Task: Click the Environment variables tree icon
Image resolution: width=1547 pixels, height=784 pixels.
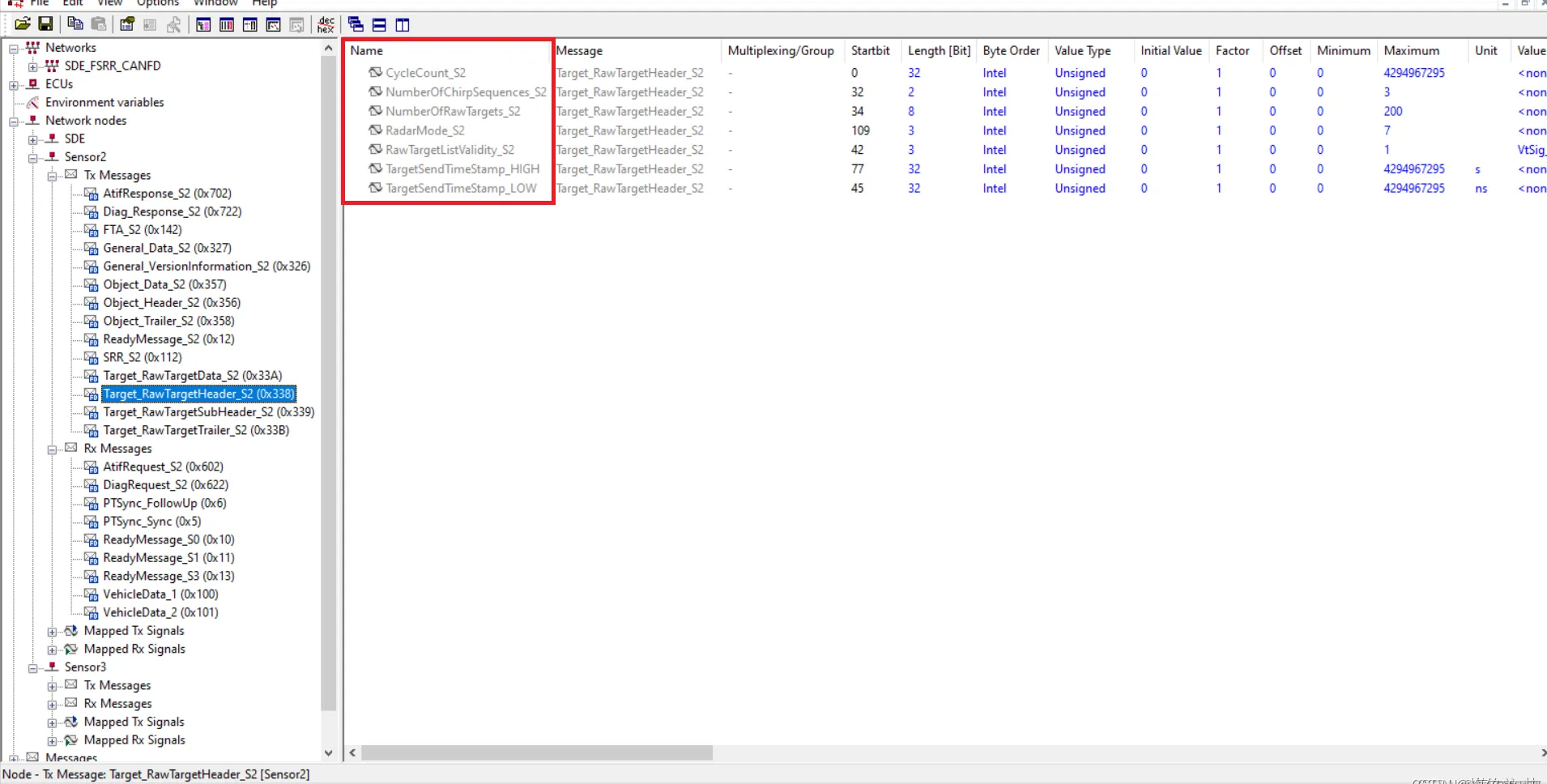Action: (x=33, y=102)
